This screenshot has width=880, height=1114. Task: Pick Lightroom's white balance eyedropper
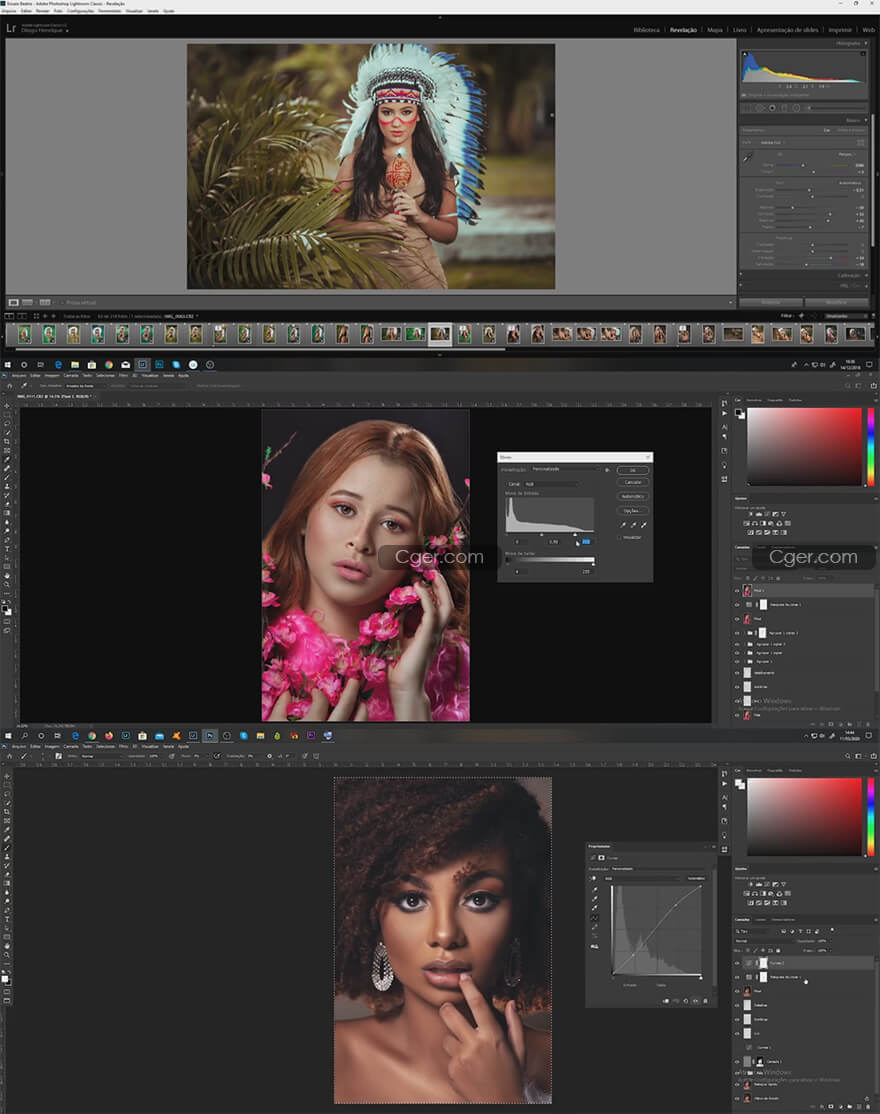coord(747,158)
